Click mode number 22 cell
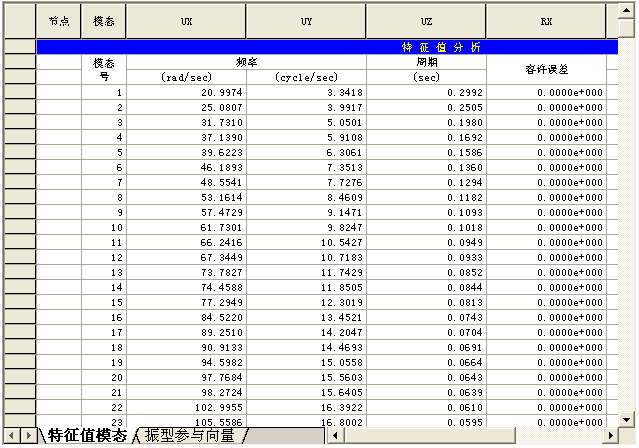639x448 pixels. click(x=104, y=408)
